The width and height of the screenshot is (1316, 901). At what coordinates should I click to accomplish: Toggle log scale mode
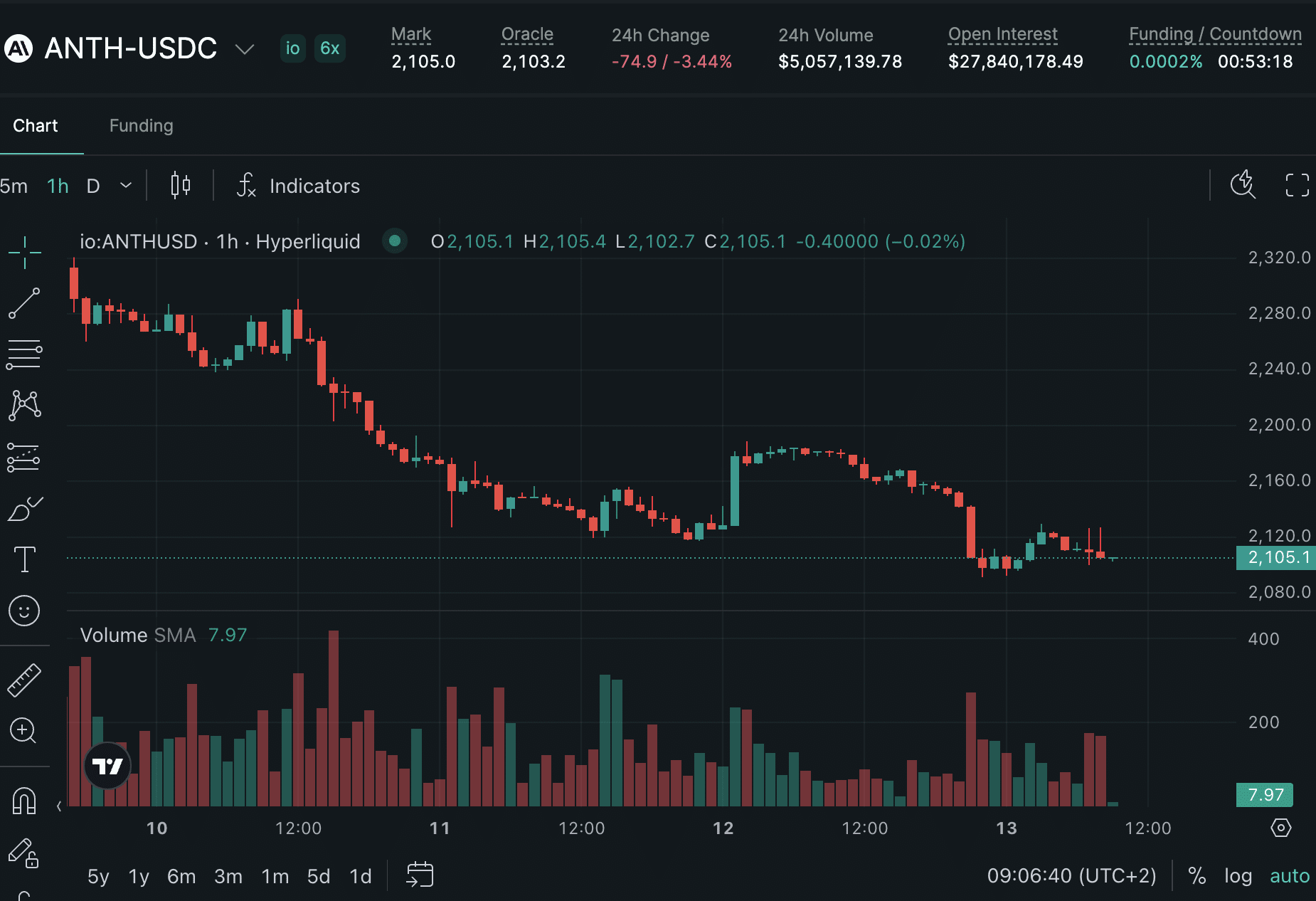1238,875
